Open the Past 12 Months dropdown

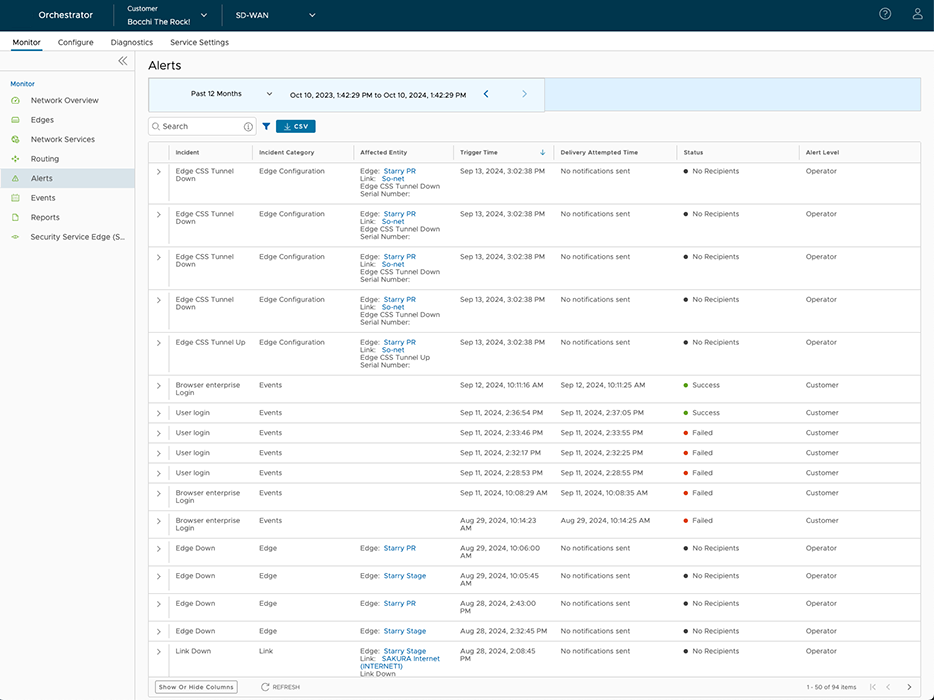point(231,94)
